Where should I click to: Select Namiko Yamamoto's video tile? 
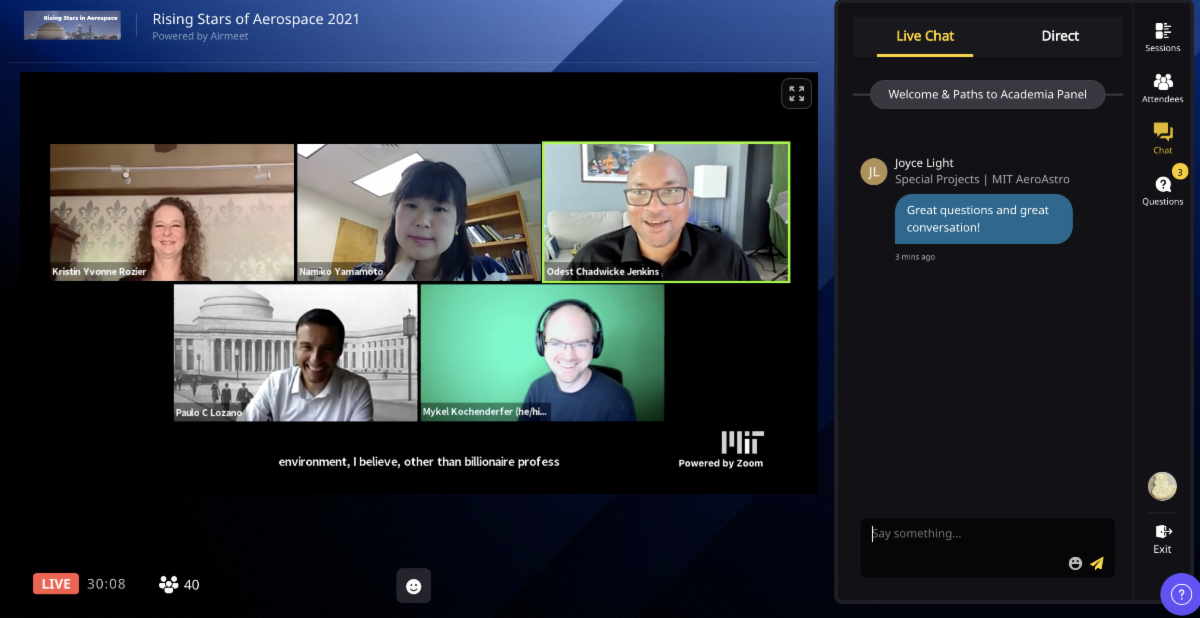[419, 212]
